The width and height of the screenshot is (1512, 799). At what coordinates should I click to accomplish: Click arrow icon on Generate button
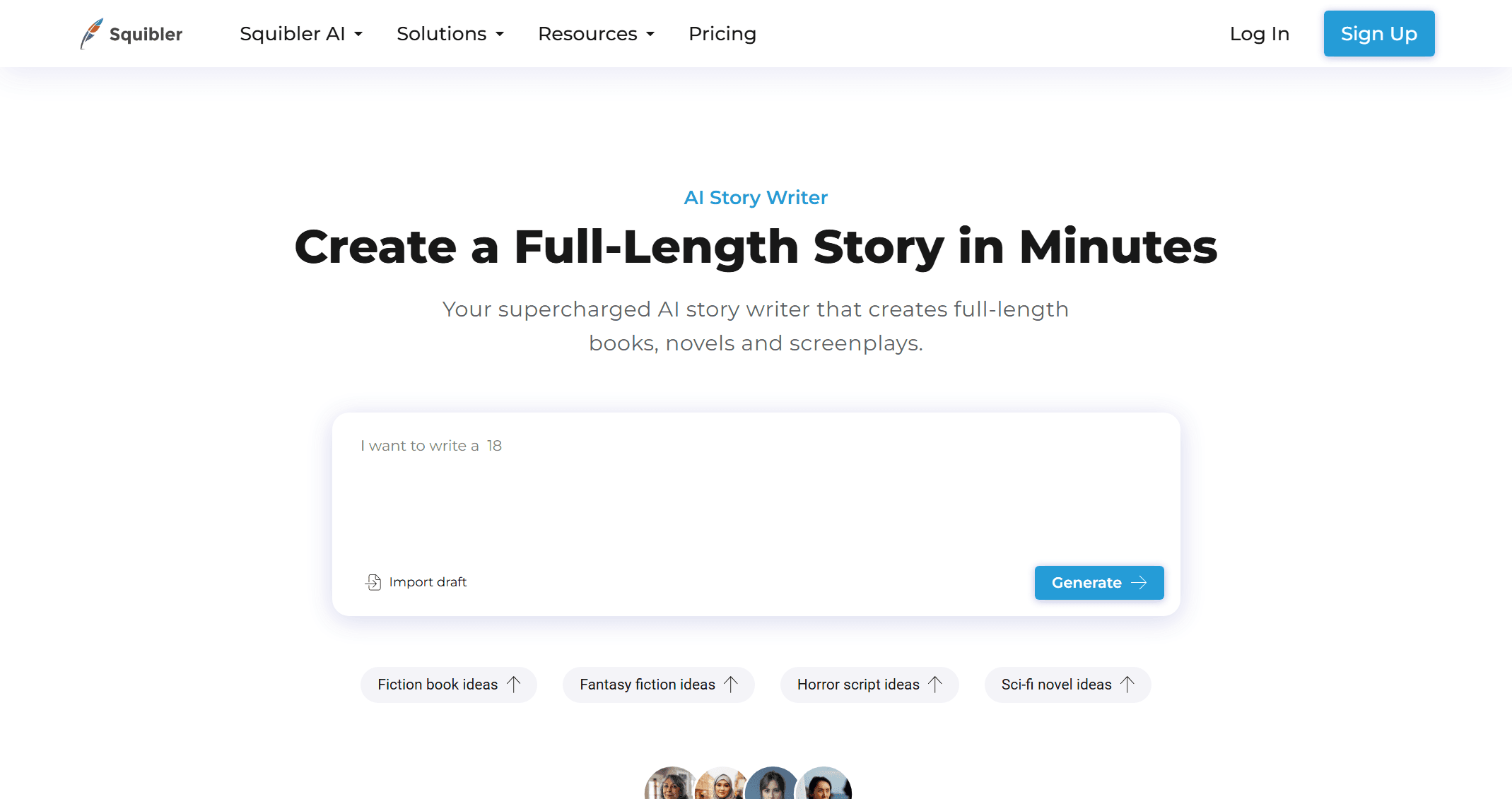click(x=1139, y=583)
